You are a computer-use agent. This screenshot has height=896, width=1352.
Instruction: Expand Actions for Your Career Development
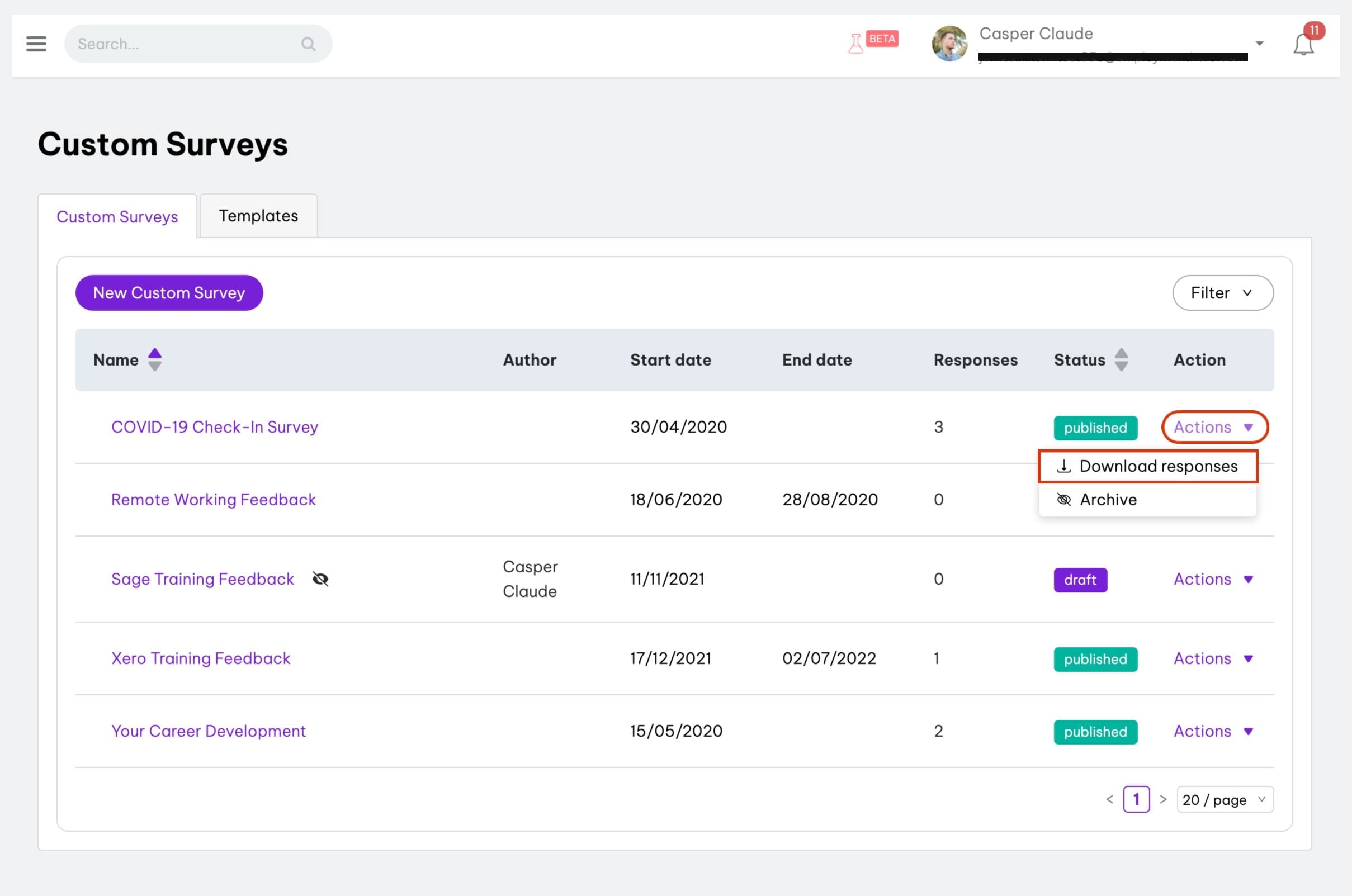(x=1213, y=731)
